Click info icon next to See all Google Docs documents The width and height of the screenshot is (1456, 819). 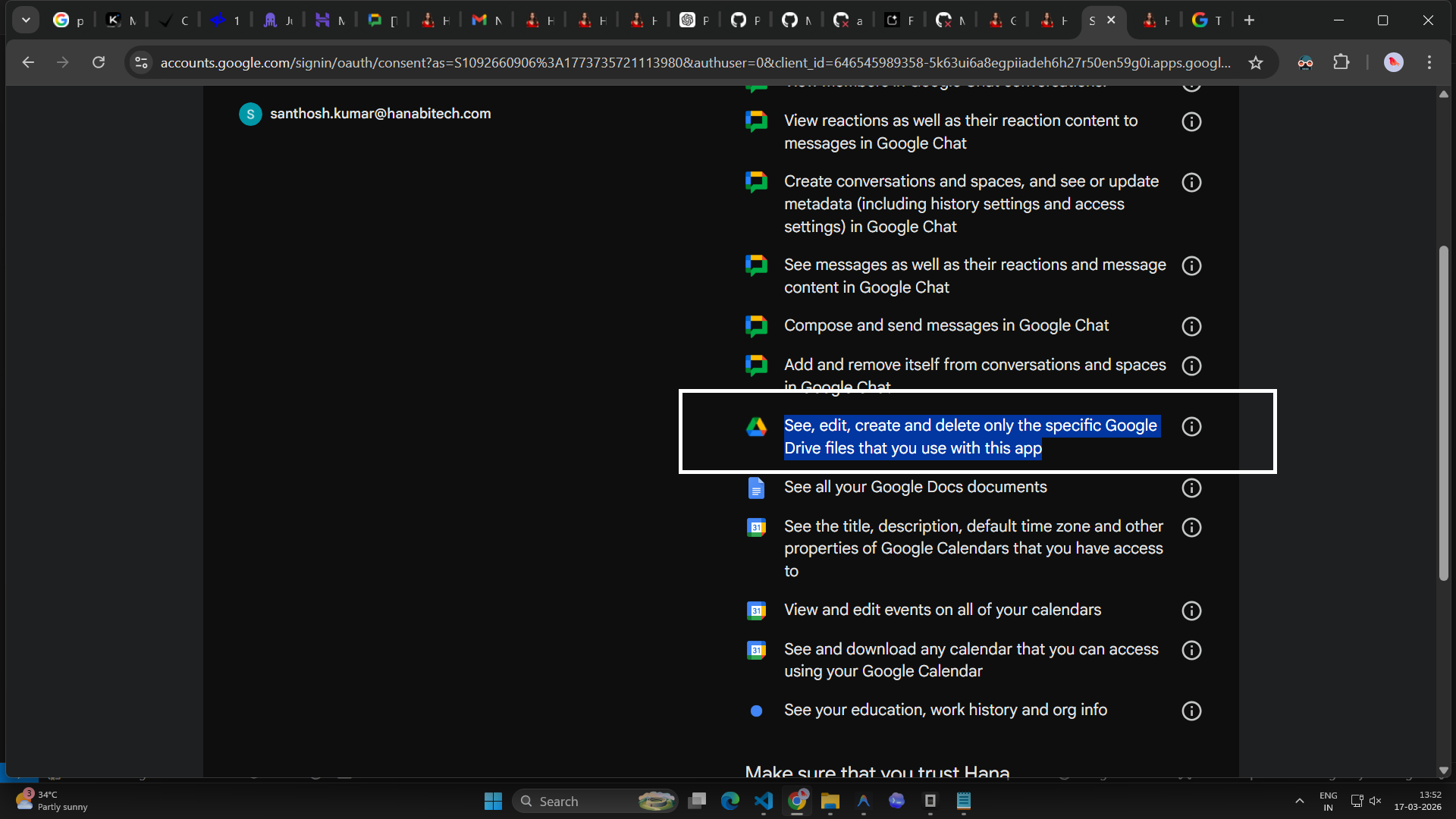click(x=1191, y=488)
